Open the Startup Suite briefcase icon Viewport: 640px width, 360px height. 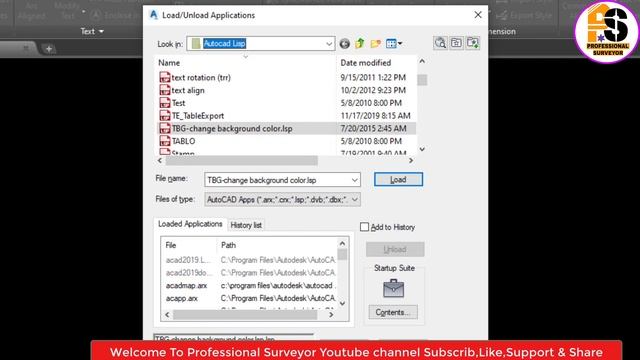click(x=393, y=289)
